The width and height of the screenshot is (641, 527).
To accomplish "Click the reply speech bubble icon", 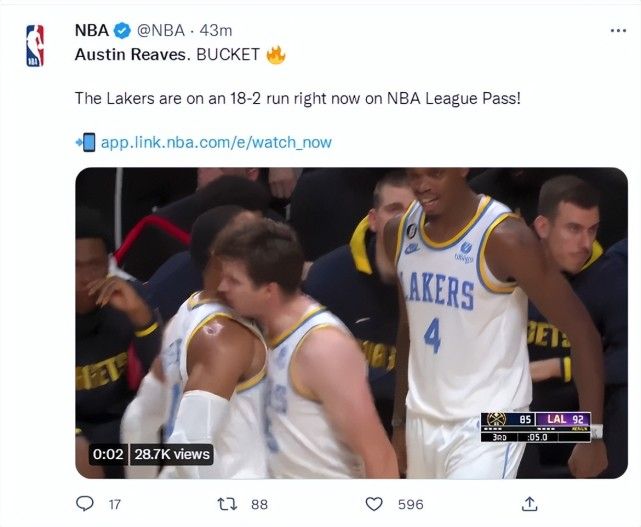I will click(x=85, y=504).
